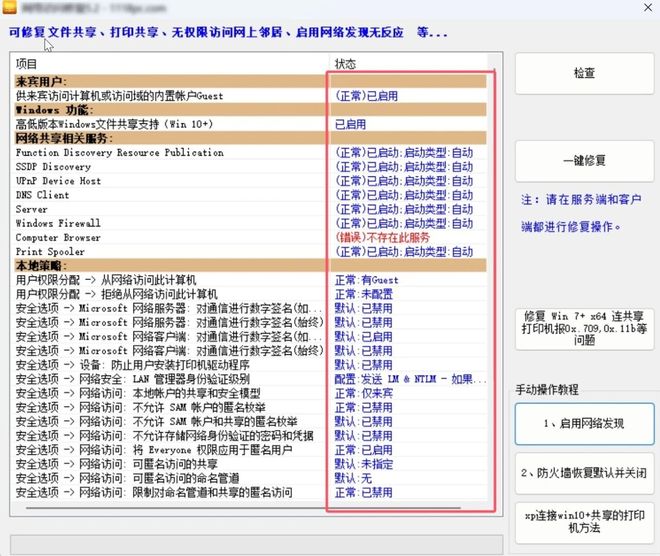
Task: Select the Windows Firewall row
Action: click(250, 223)
